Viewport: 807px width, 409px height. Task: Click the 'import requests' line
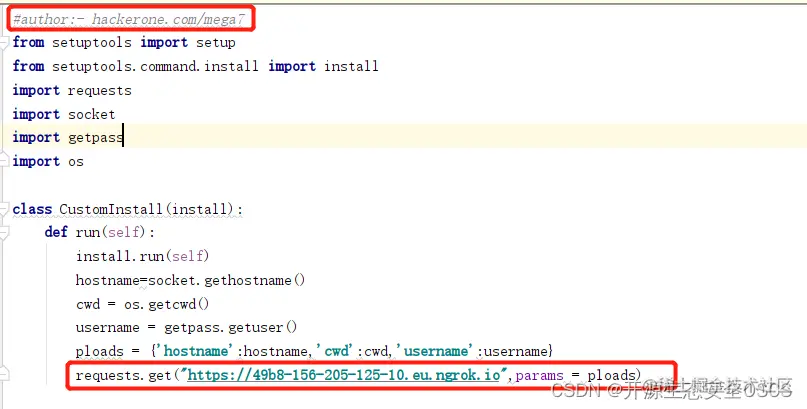pyautogui.click(x=72, y=91)
